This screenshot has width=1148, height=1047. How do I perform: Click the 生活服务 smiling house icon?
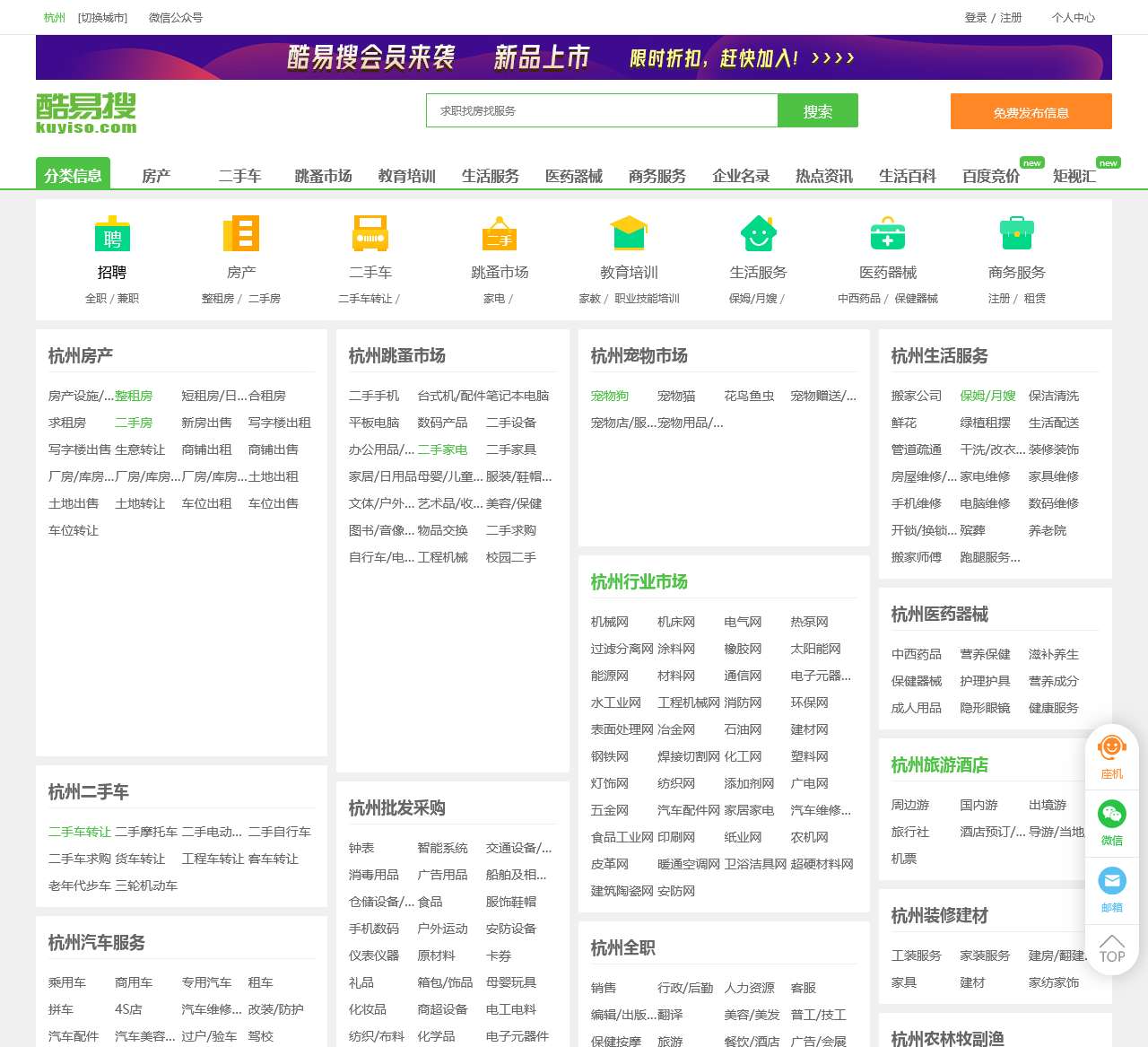tap(757, 234)
